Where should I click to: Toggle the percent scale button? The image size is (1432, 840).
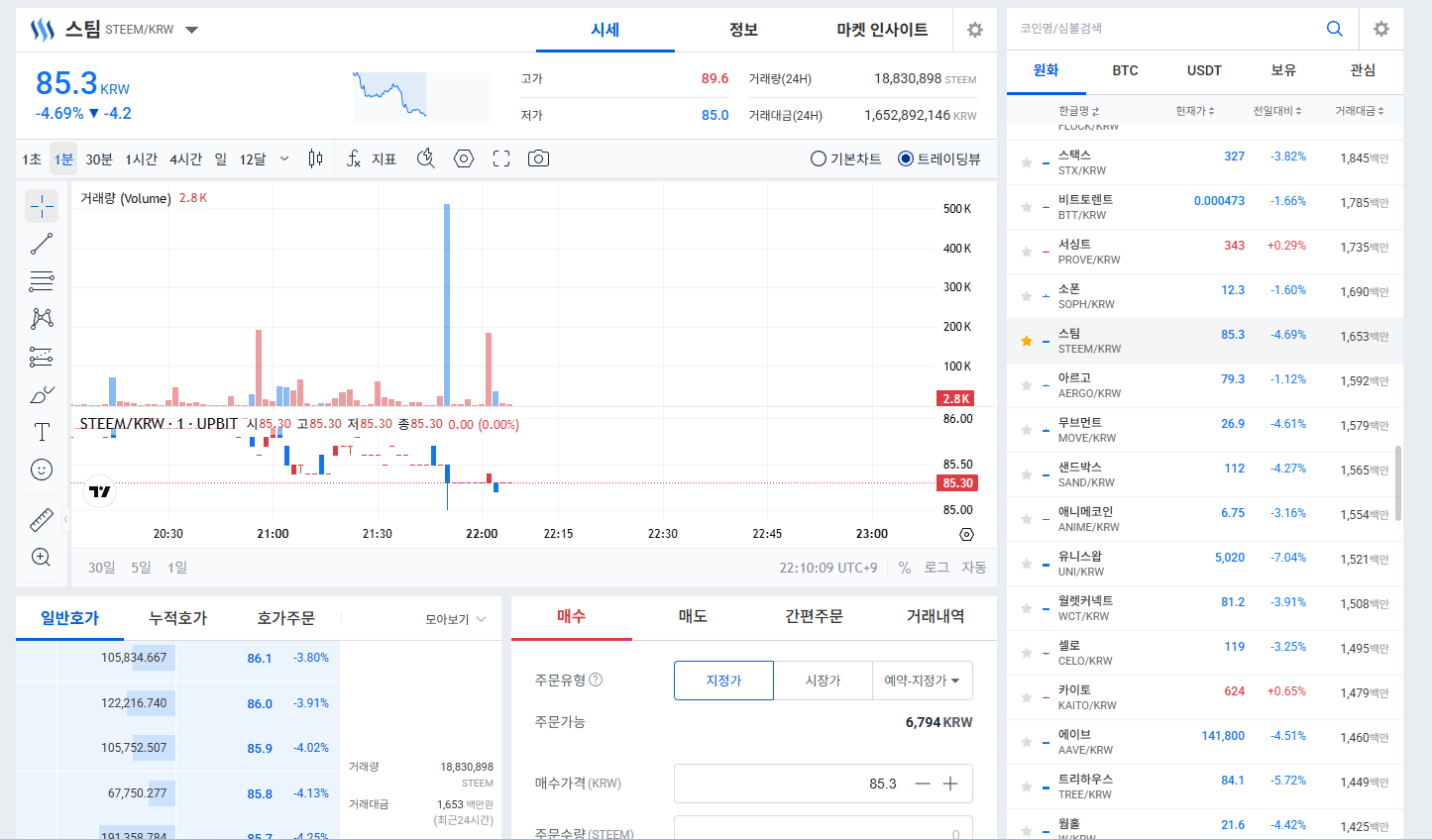pos(905,568)
